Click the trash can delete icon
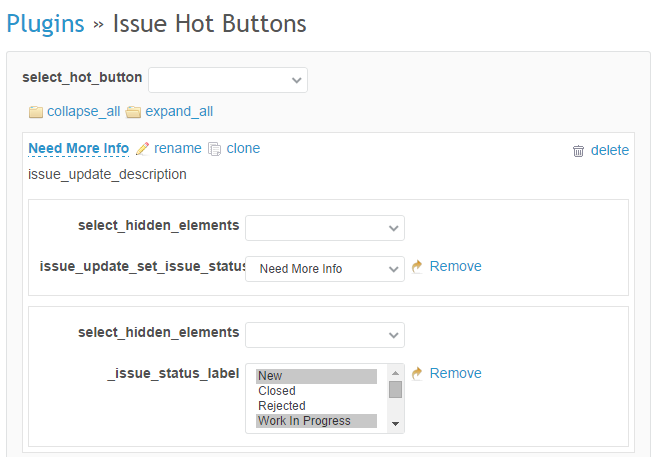Screen dimensions: 657x457 578,151
